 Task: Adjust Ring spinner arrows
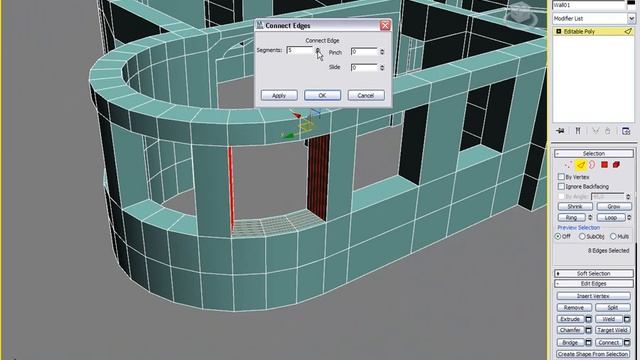point(590,218)
